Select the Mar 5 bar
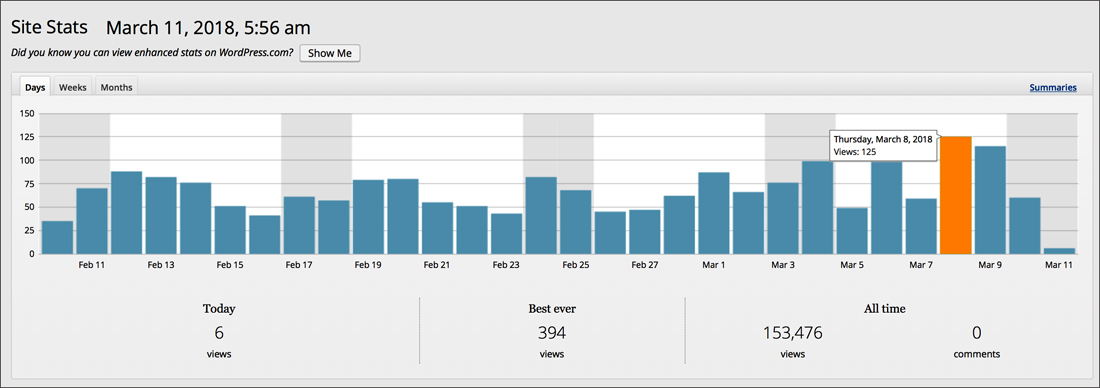The image size is (1100, 388). point(852,231)
